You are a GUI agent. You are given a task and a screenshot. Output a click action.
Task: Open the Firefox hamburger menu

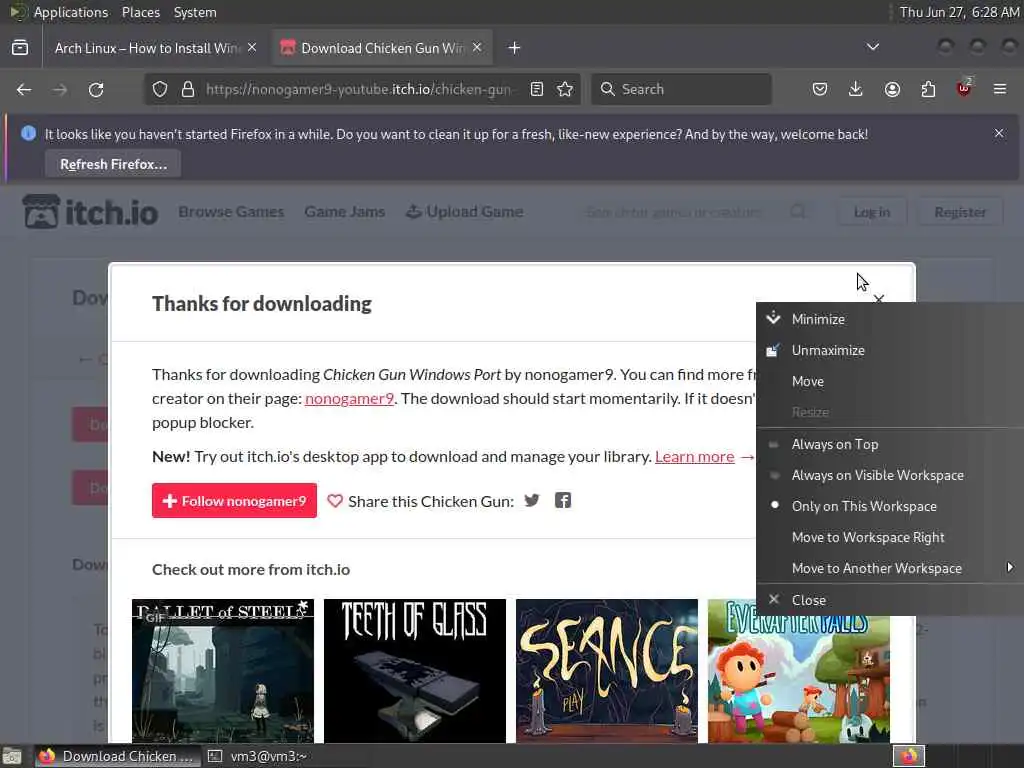point(1000,89)
